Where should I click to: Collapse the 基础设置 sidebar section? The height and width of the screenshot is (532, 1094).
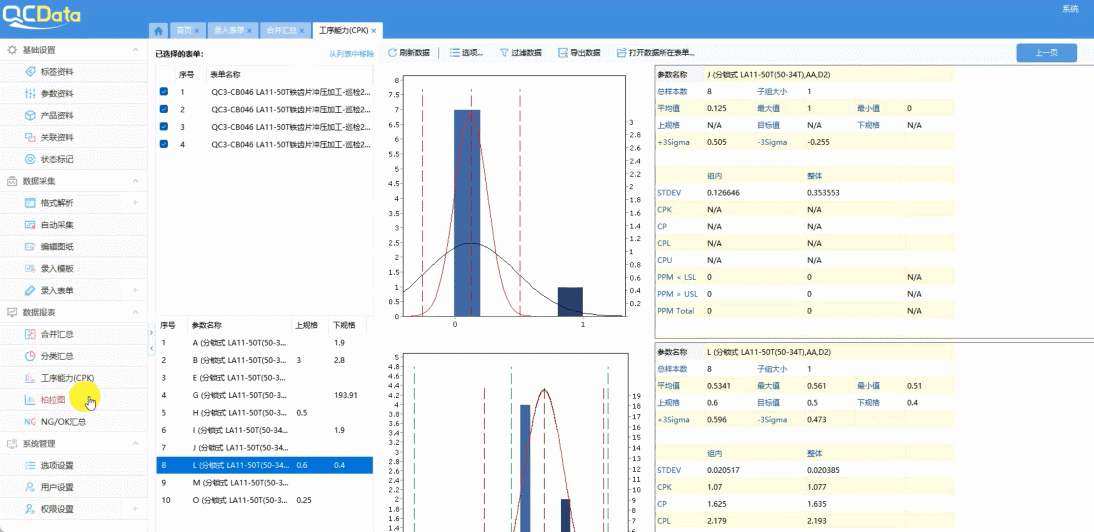(135, 50)
